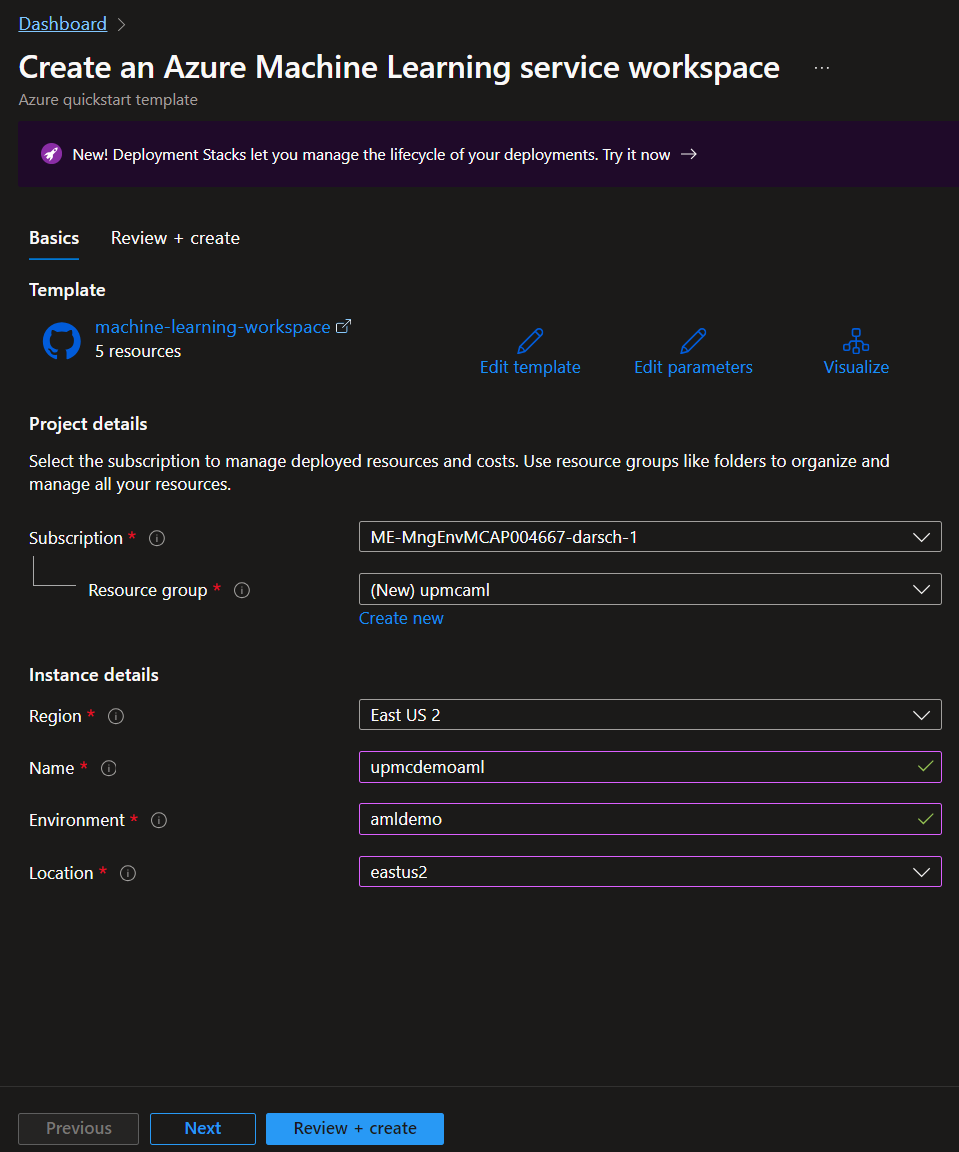Follow the Try it now arrow
Viewport: 959px width, 1152px height.
(x=689, y=154)
